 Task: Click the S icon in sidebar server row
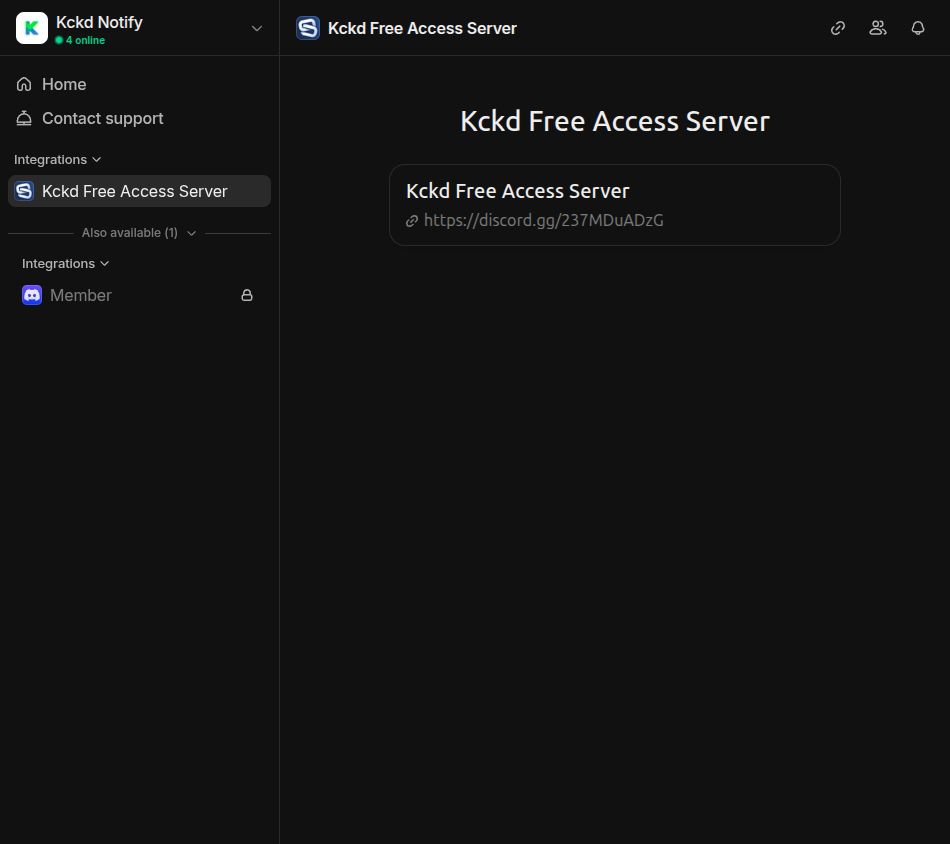coord(24,191)
